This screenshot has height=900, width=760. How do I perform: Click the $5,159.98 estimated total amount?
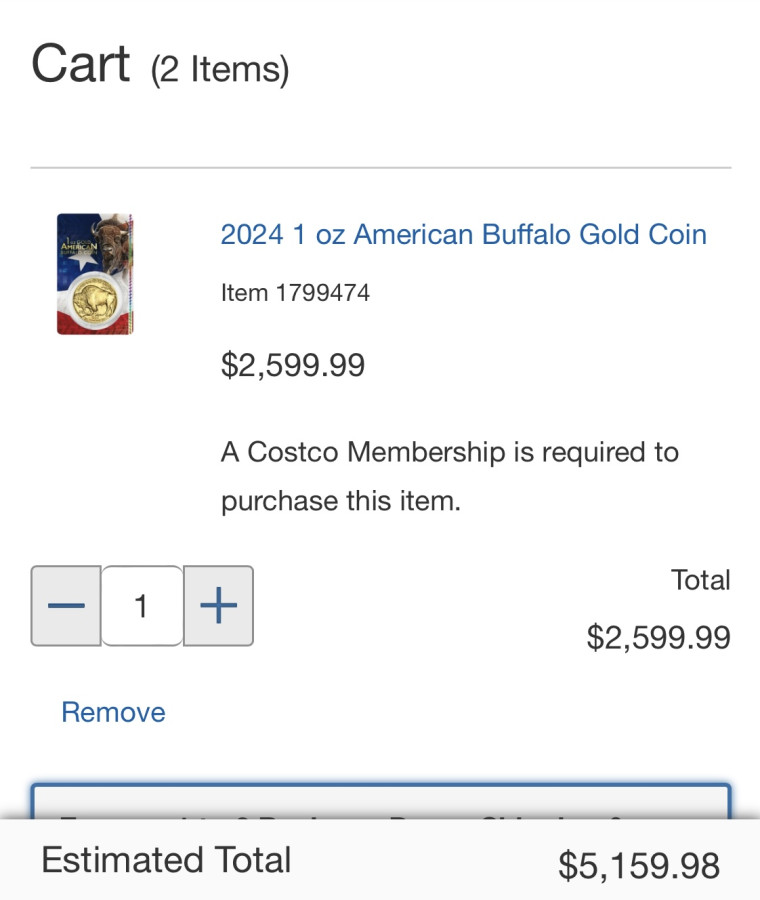[638, 865]
